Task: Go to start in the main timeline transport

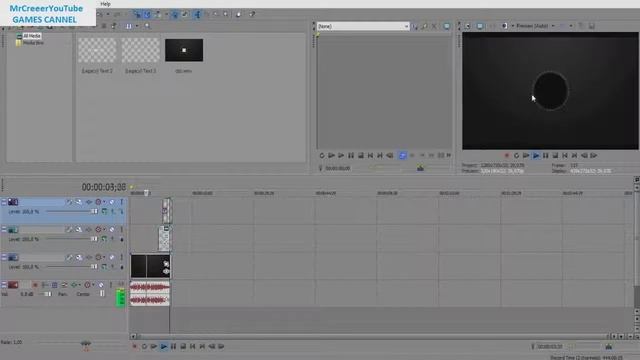Action: point(193,347)
